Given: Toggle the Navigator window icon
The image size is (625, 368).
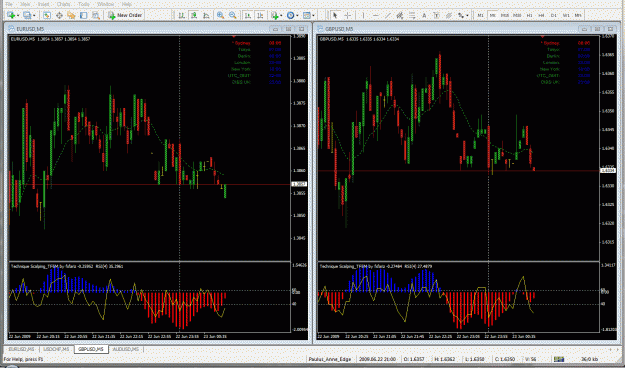Looking at the screenshot, I should click(71, 15).
